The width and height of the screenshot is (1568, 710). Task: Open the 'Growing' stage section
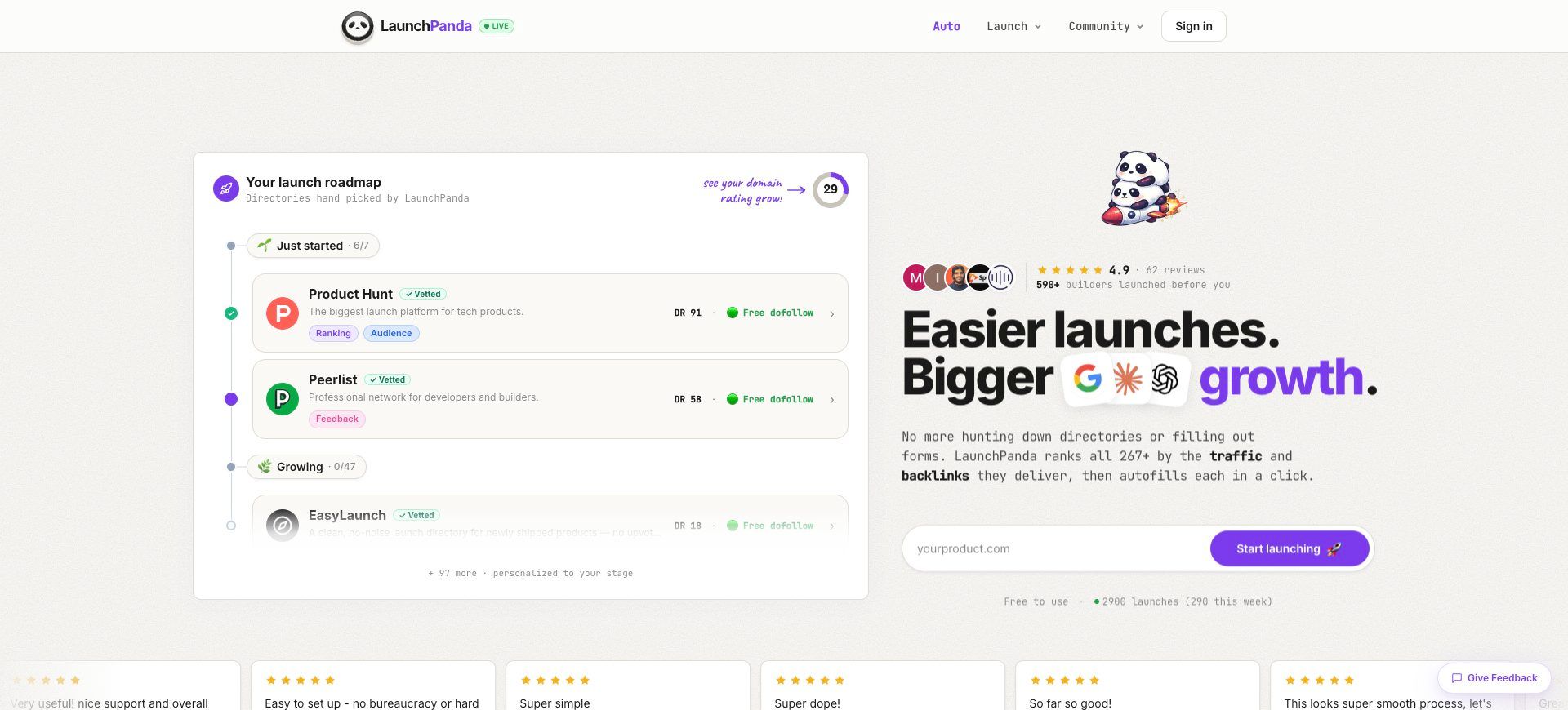click(x=306, y=467)
